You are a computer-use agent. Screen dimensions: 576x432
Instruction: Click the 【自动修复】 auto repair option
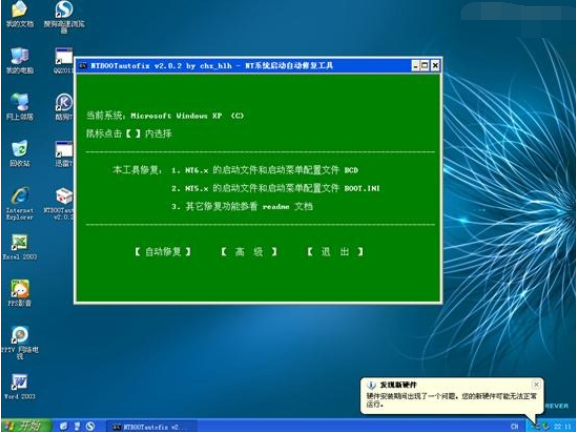162,252
